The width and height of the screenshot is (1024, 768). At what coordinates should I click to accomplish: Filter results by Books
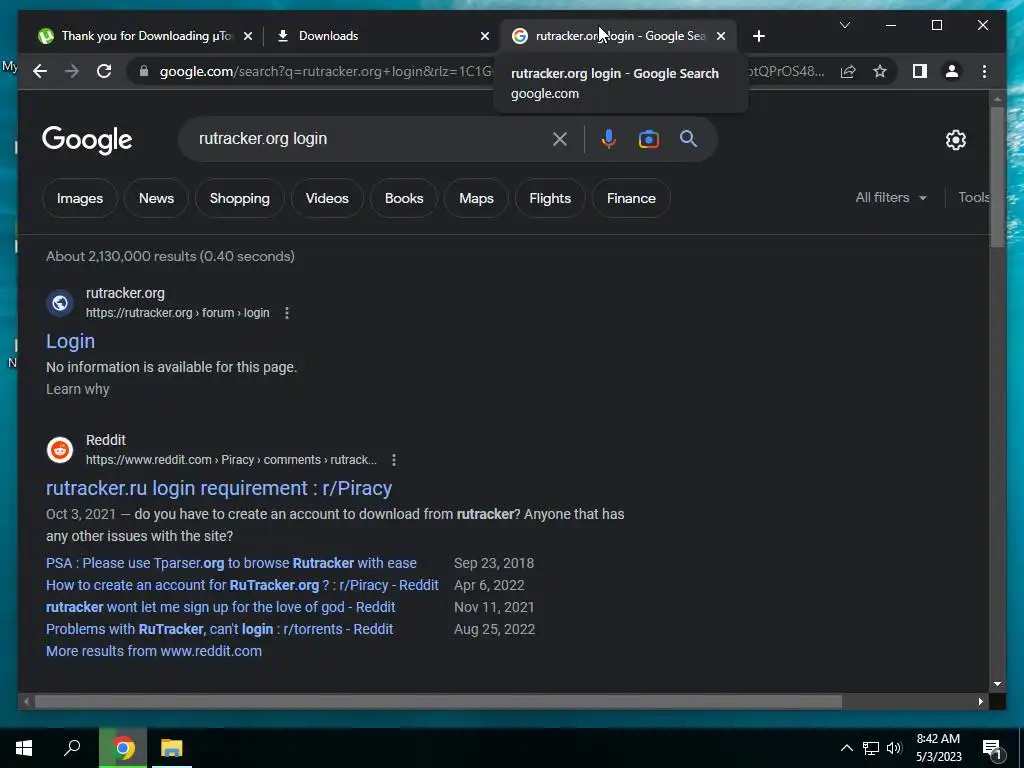point(404,198)
